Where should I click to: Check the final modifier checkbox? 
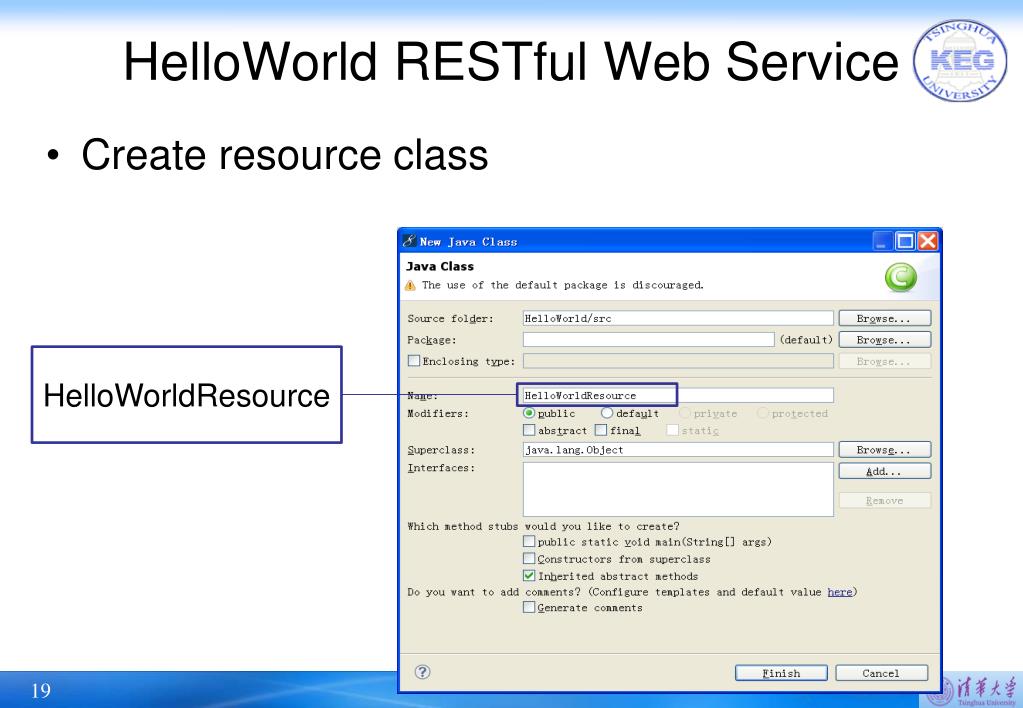[602, 430]
